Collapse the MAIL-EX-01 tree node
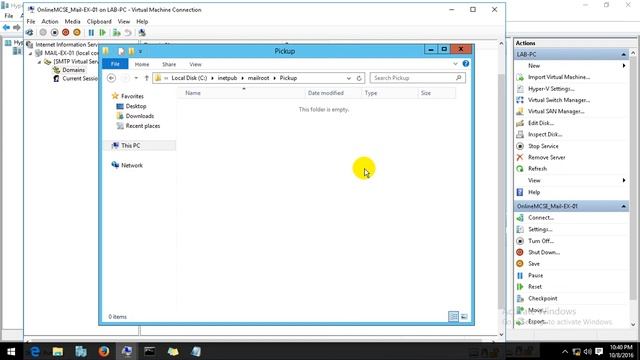The width and height of the screenshot is (640, 360). 31,53
